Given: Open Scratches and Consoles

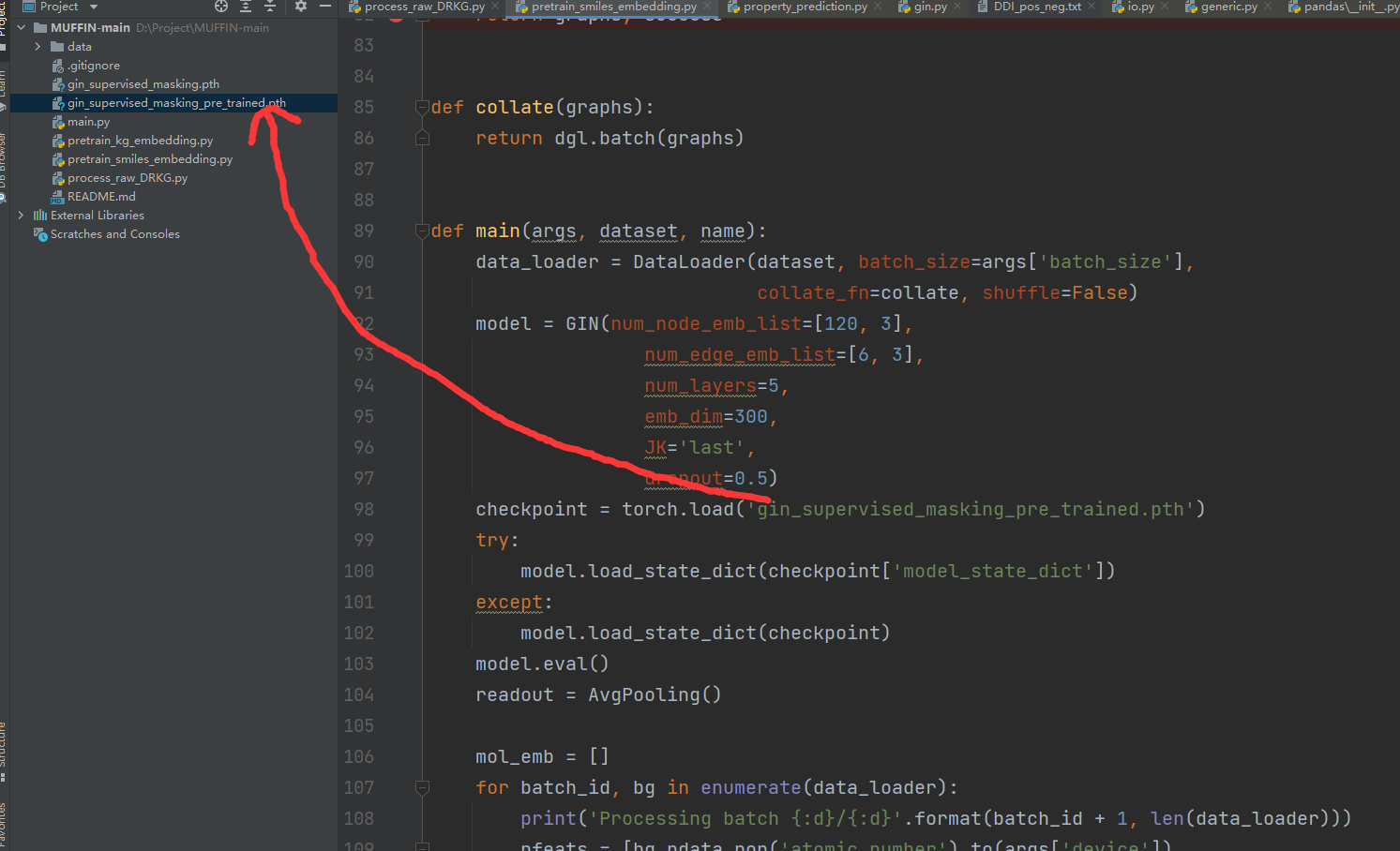Looking at the screenshot, I should click(113, 233).
